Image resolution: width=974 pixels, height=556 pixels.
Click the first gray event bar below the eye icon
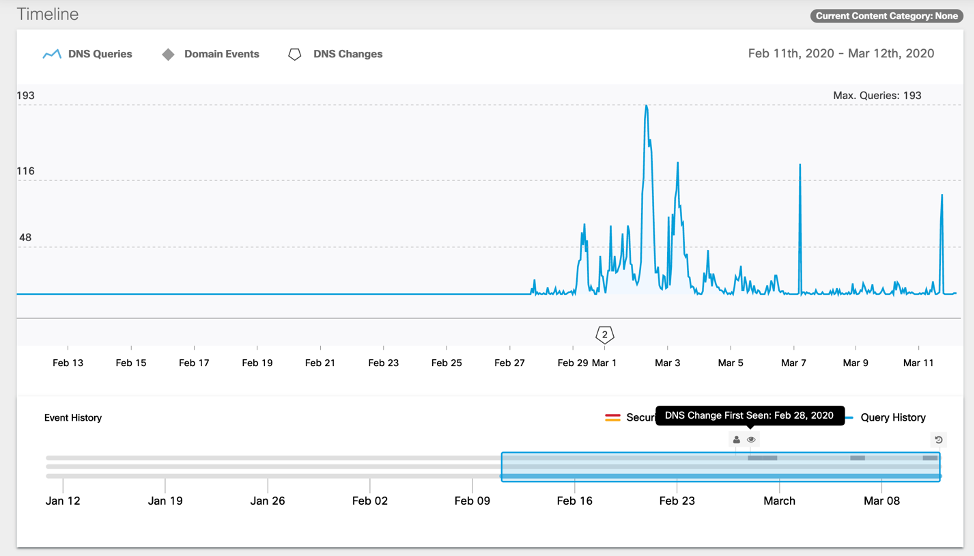point(762,458)
